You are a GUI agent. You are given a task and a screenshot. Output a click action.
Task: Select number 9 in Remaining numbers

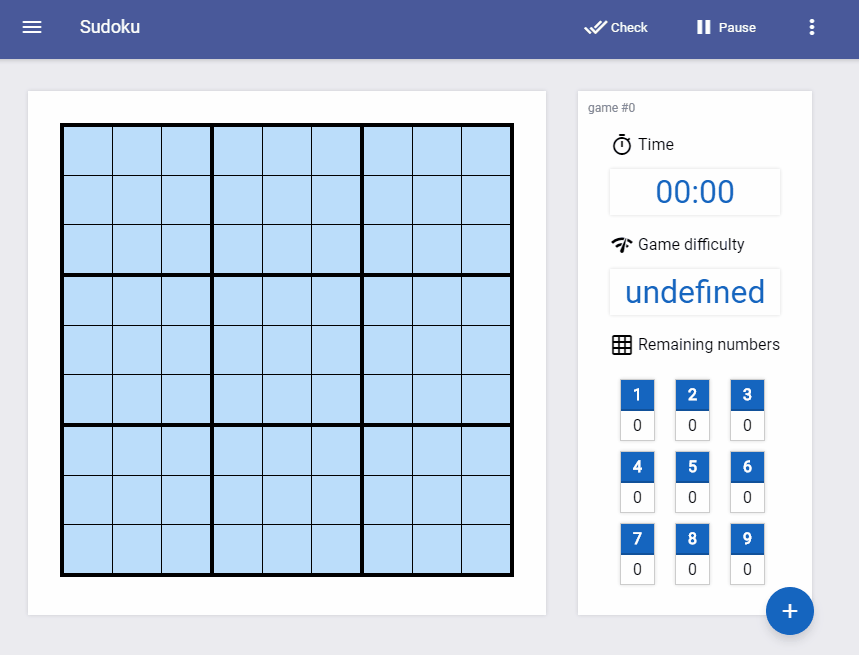(747, 539)
